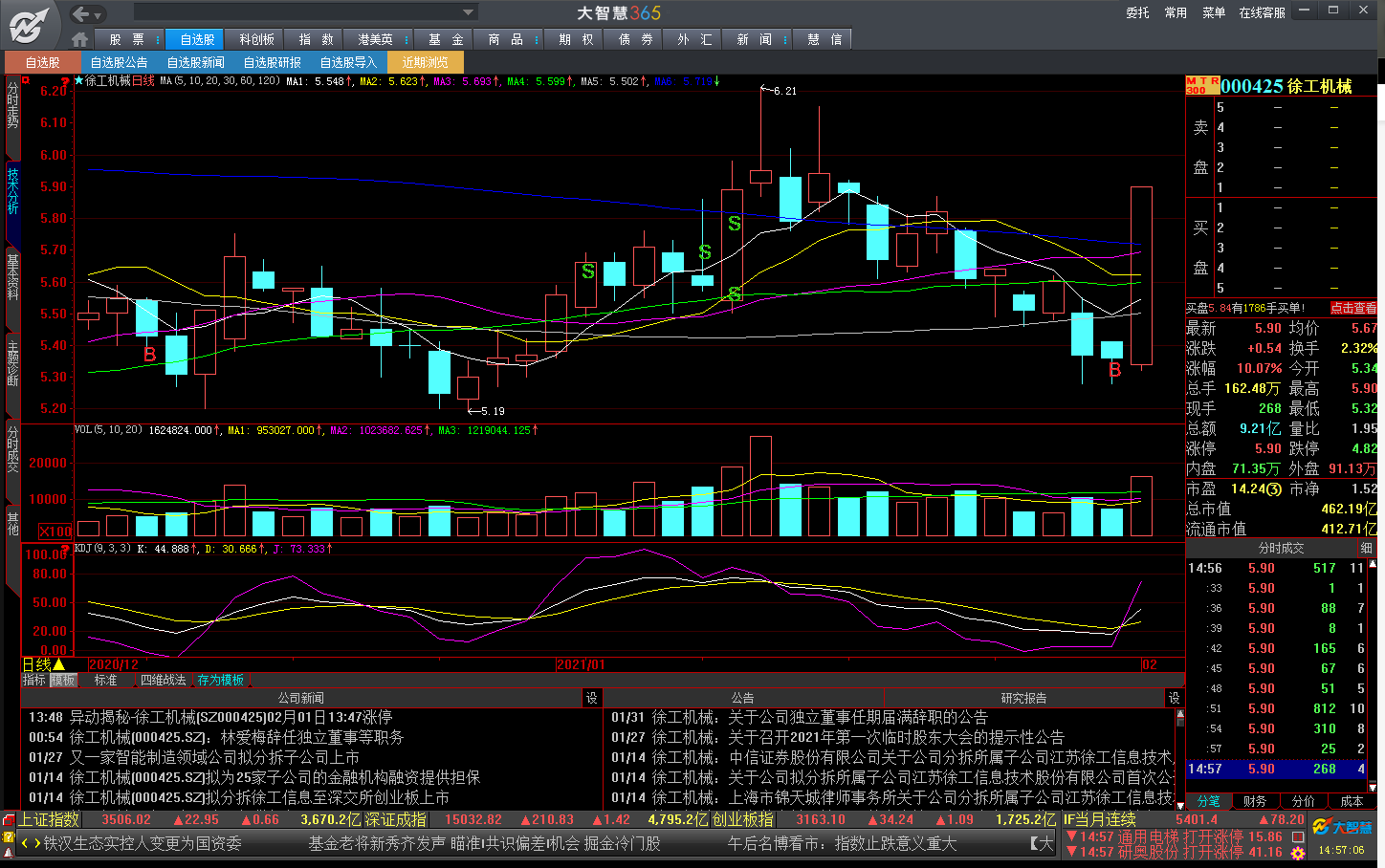The image size is (1385, 868).
Task: Click 自选股导入 sub-tab
Action: [x=349, y=62]
